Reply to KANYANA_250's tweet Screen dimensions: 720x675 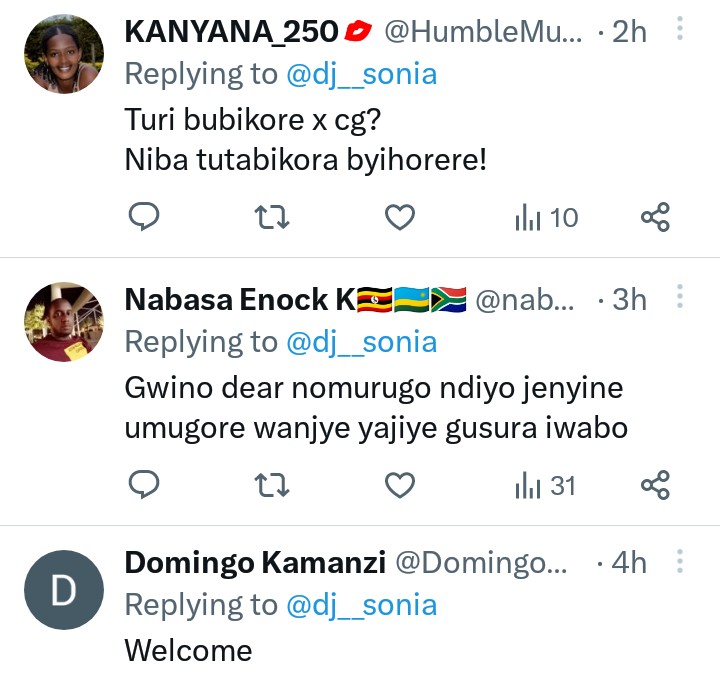tap(145, 216)
